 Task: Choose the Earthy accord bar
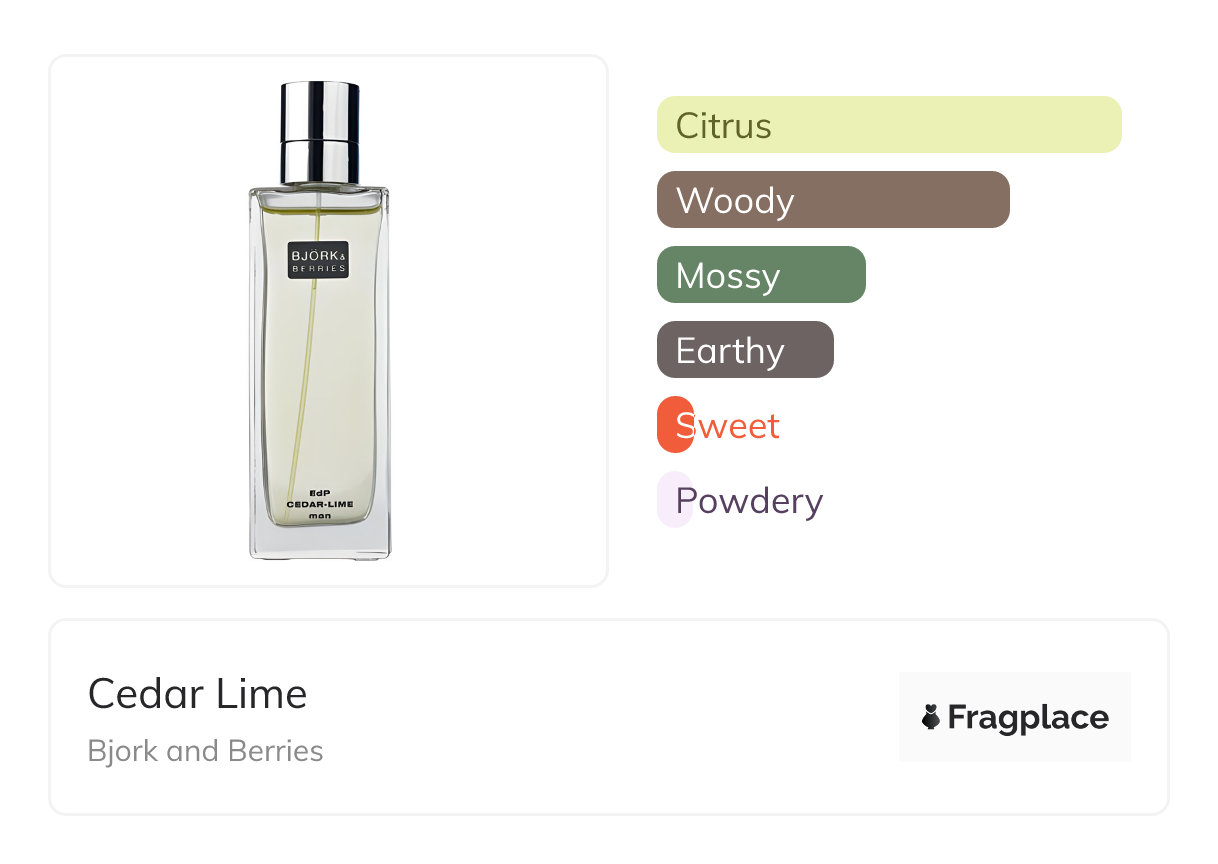pyautogui.click(x=744, y=350)
